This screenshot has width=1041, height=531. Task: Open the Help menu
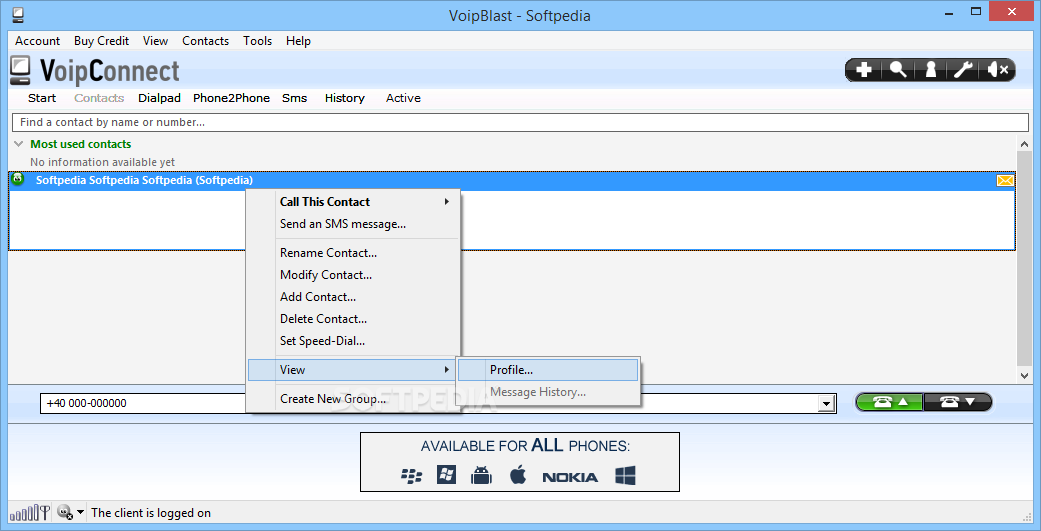pos(299,40)
